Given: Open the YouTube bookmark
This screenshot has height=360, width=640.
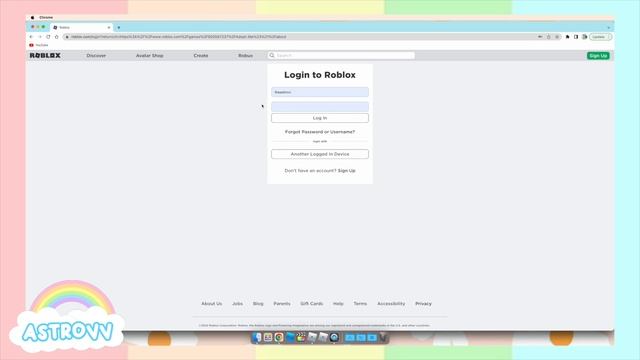Looking at the screenshot, I should [39, 45].
